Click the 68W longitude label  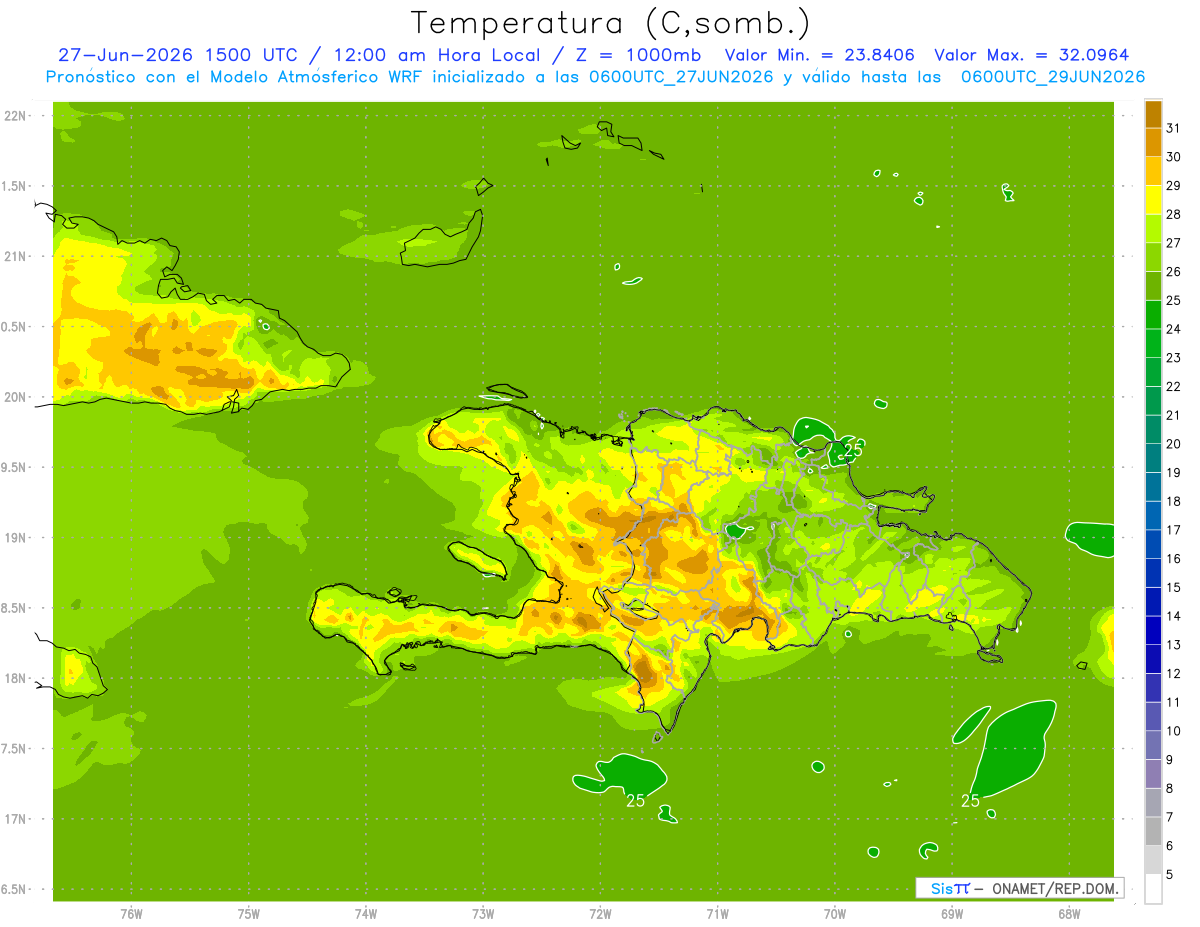point(1069,914)
